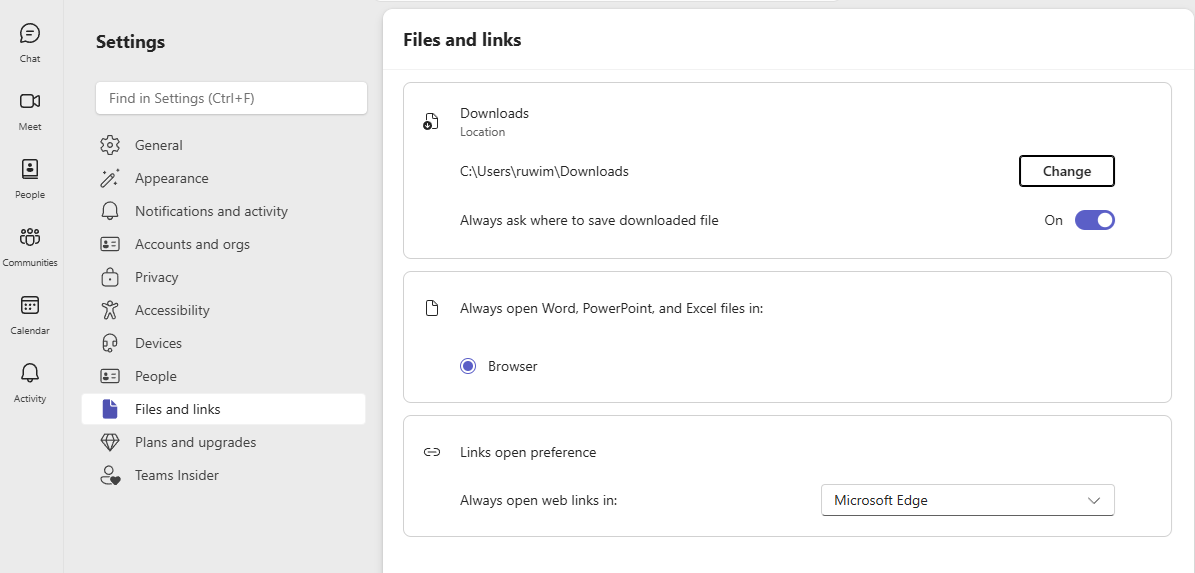Go to People in the app rail
The image size is (1195, 573).
click(x=30, y=169)
